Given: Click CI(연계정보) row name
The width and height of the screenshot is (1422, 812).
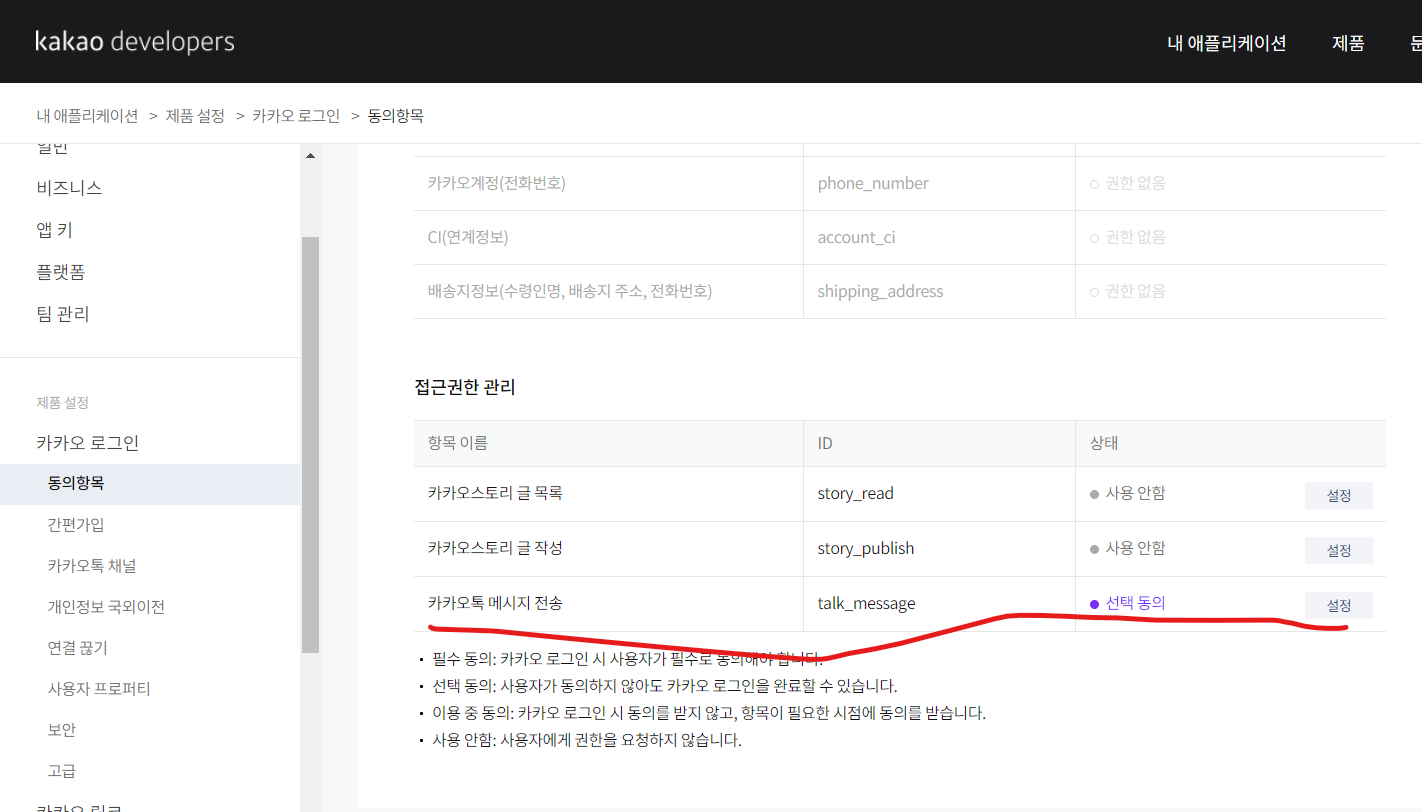Looking at the screenshot, I should pyautogui.click(x=467, y=237).
